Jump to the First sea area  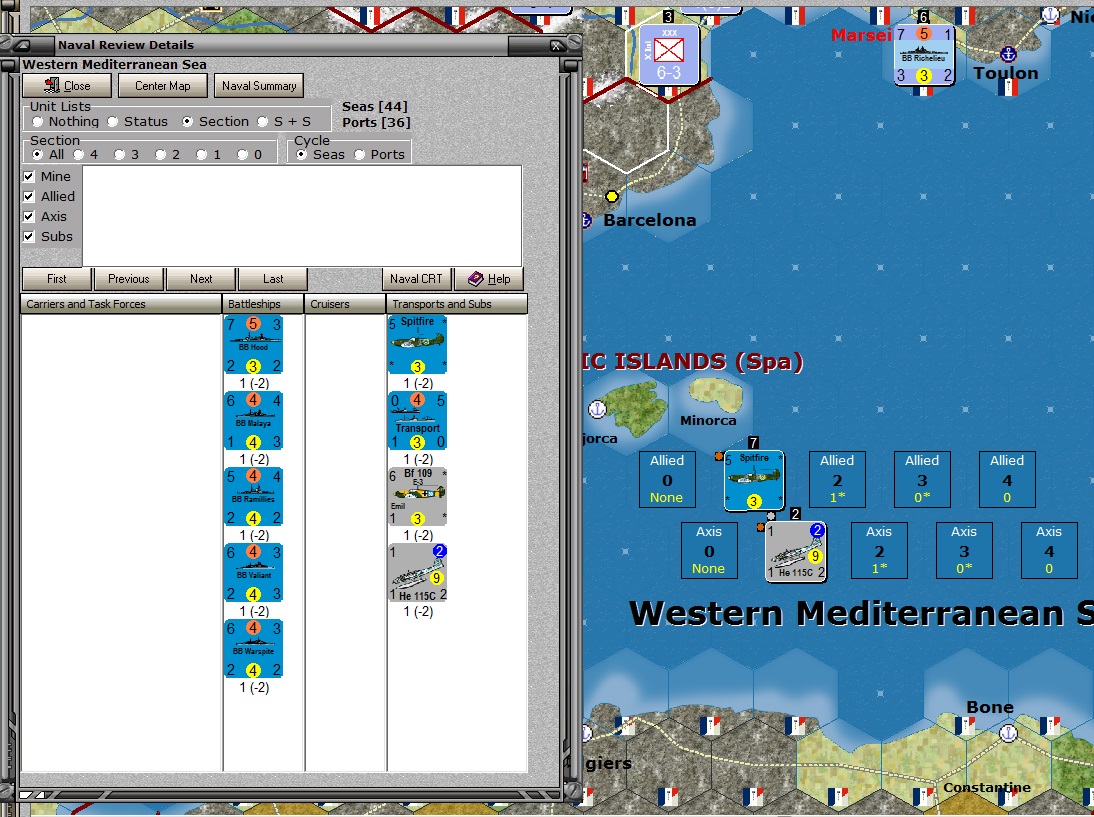(57, 279)
